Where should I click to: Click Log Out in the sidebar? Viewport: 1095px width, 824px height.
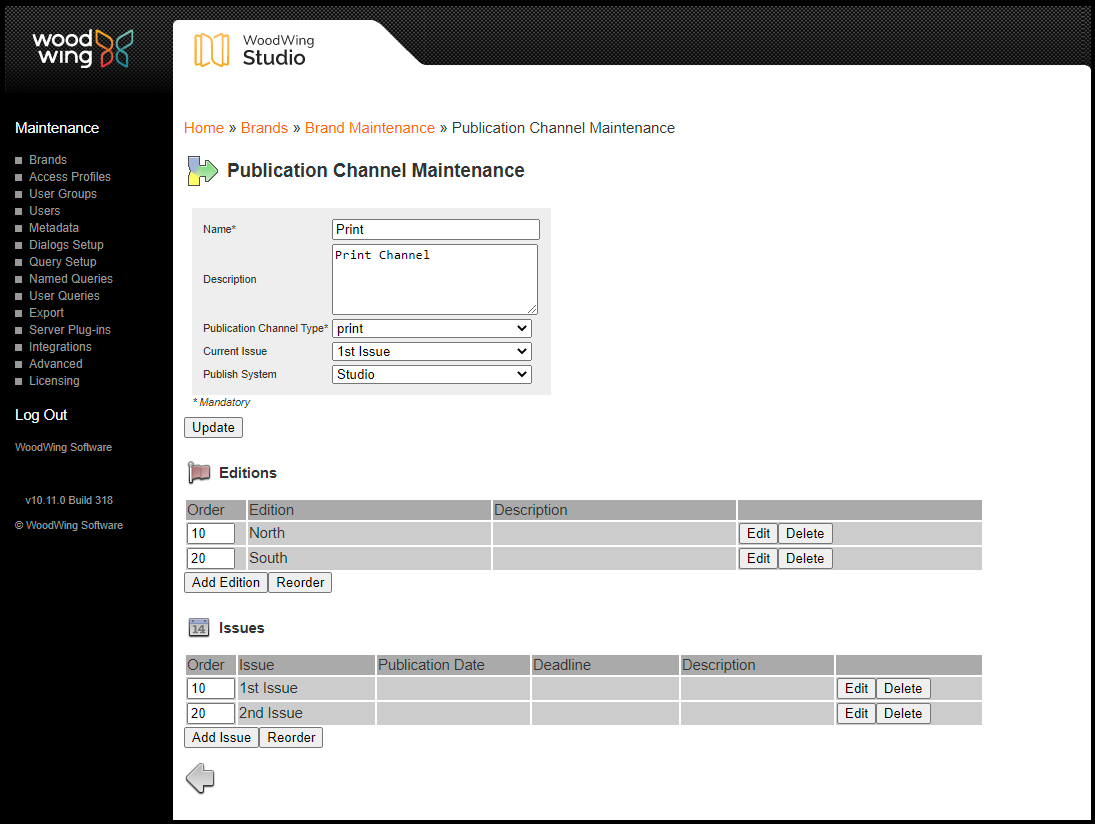pyautogui.click(x=40, y=414)
